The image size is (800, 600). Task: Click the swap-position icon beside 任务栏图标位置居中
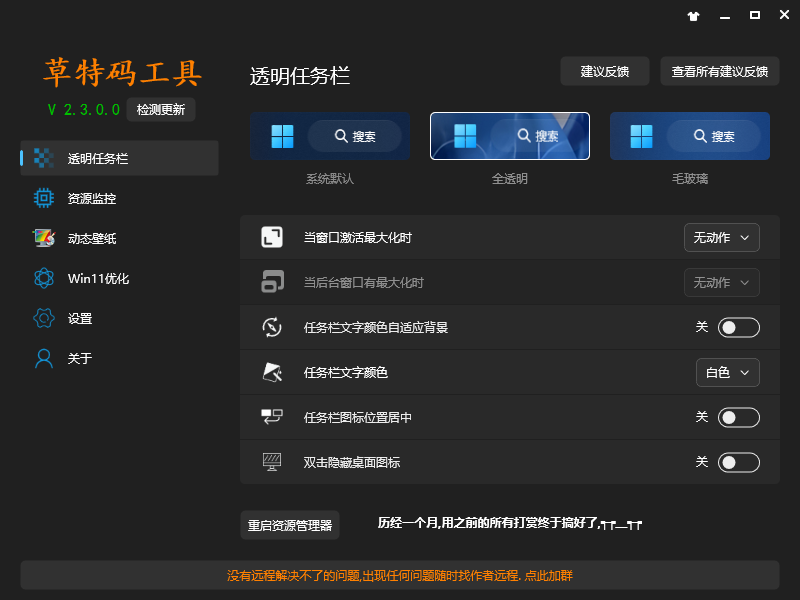pos(272,417)
